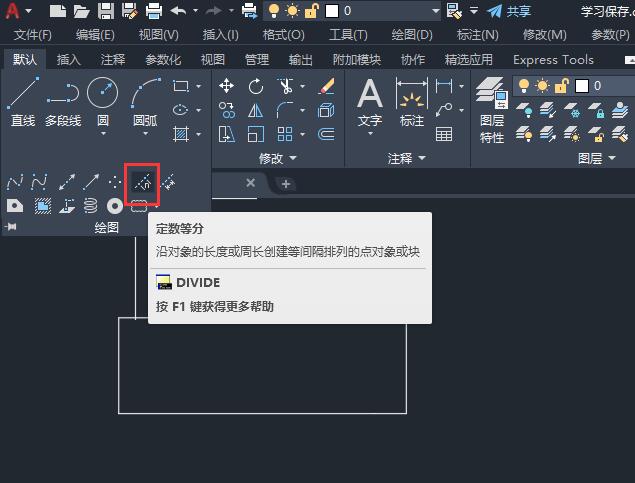635x483 pixels.
Task: Click the Move tool in Modify panel
Action: tap(226, 86)
